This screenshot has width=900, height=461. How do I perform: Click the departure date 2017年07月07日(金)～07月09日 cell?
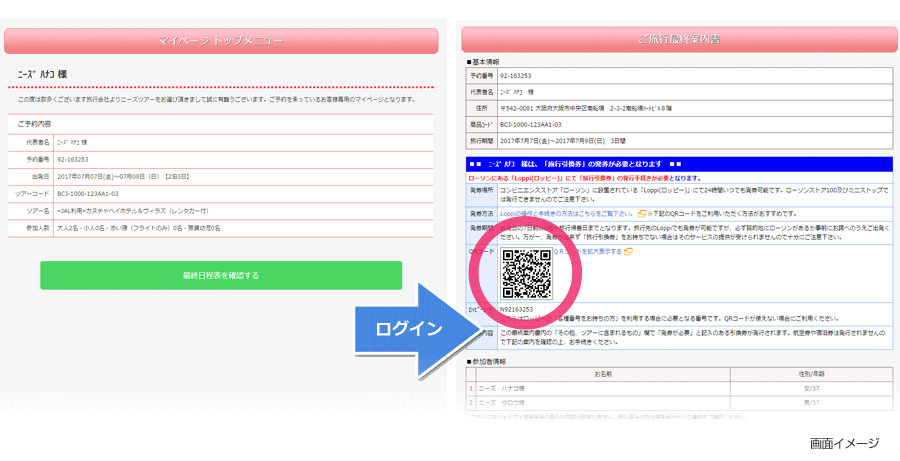245,176
